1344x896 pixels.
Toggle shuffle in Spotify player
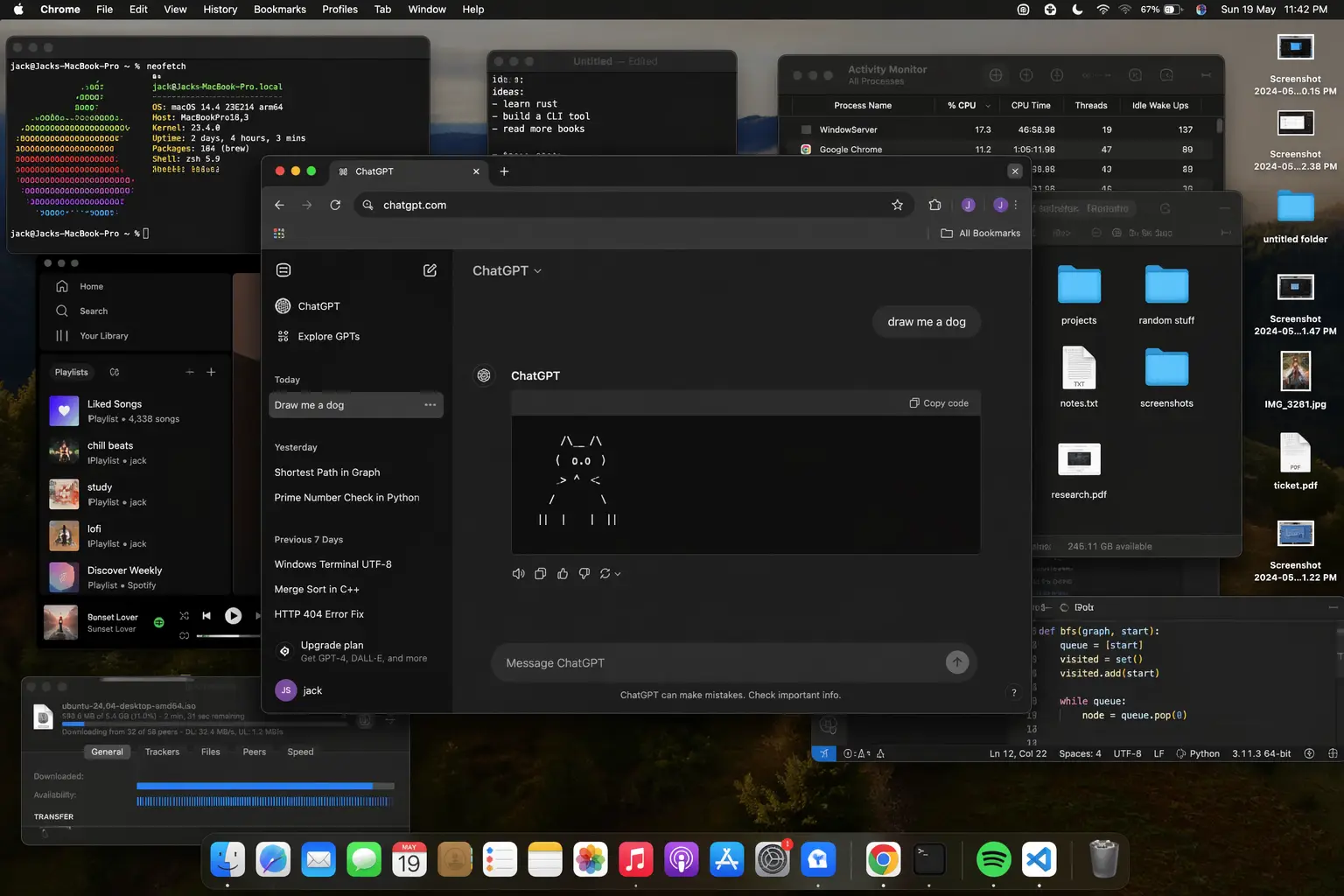(184, 616)
